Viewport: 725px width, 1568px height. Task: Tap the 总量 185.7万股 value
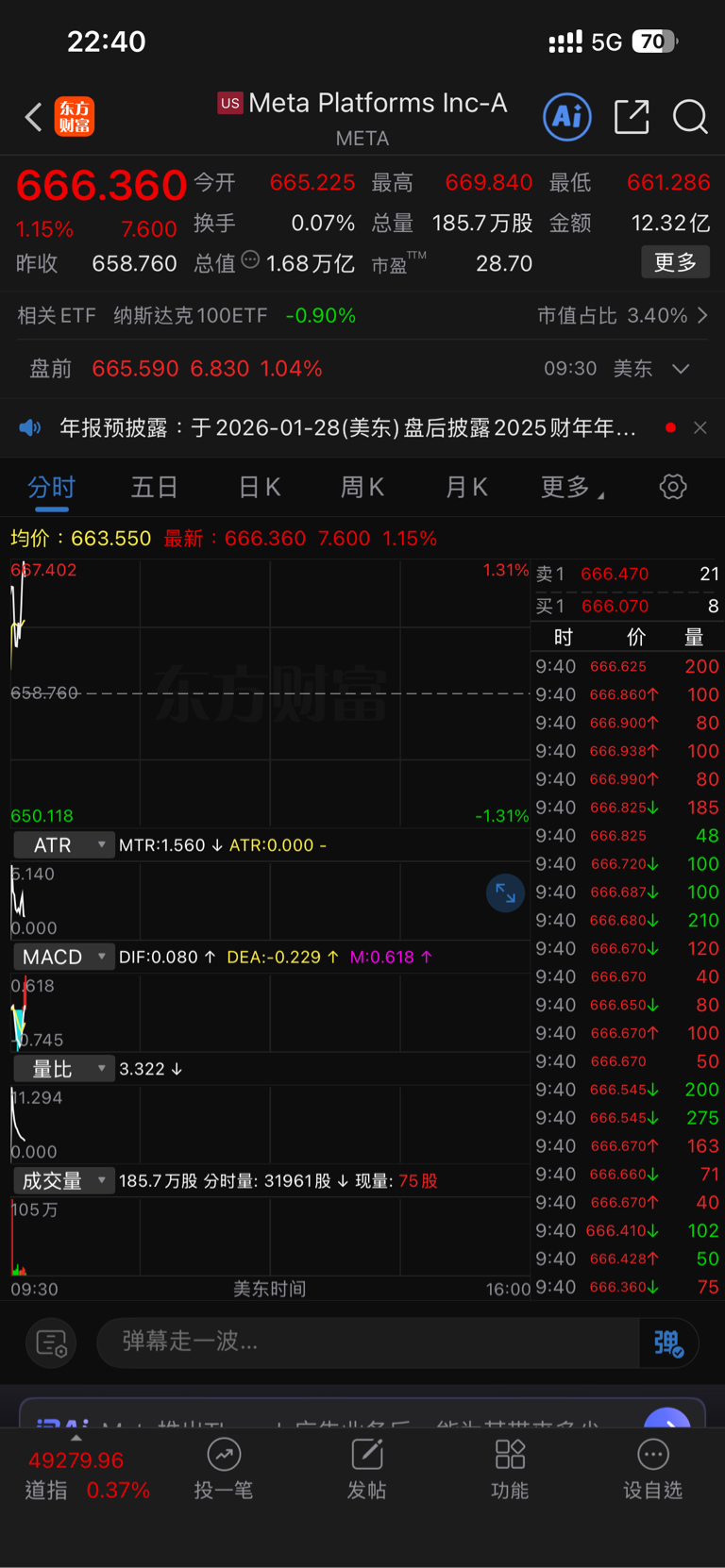pos(482,223)
